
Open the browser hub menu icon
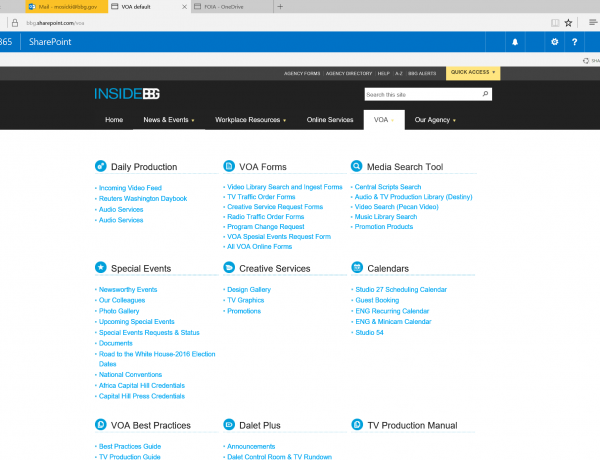coord(593,23)
